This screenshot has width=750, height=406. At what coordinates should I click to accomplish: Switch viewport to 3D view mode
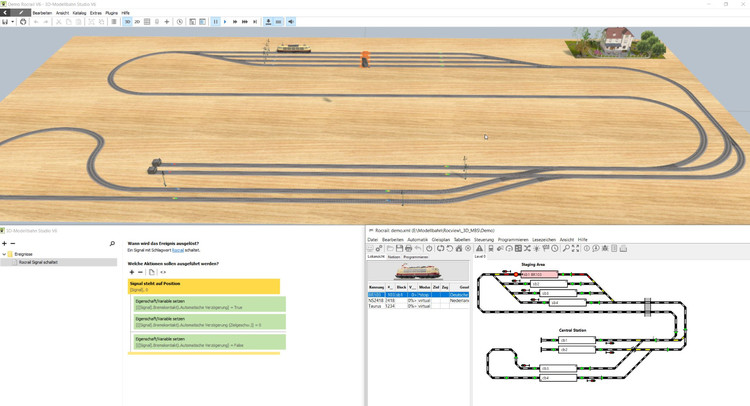click(128, 21)
